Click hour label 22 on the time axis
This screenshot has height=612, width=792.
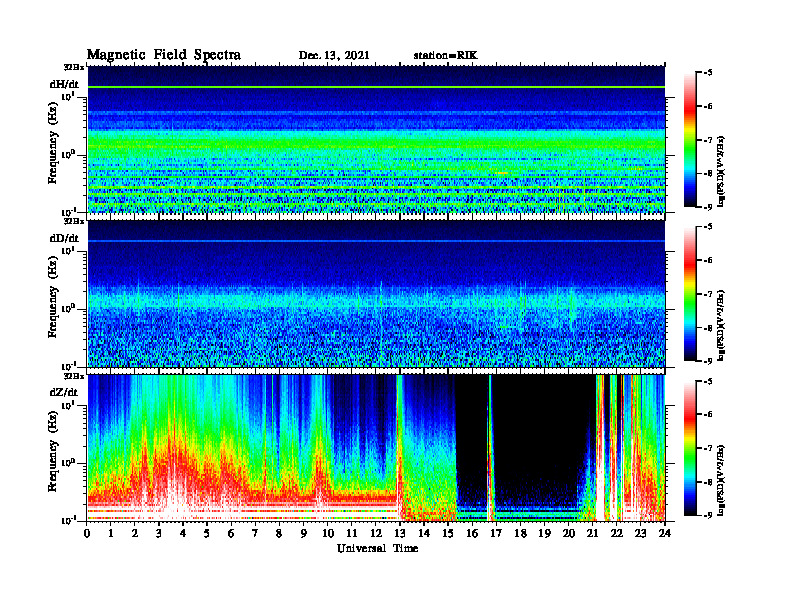point(616,534)
